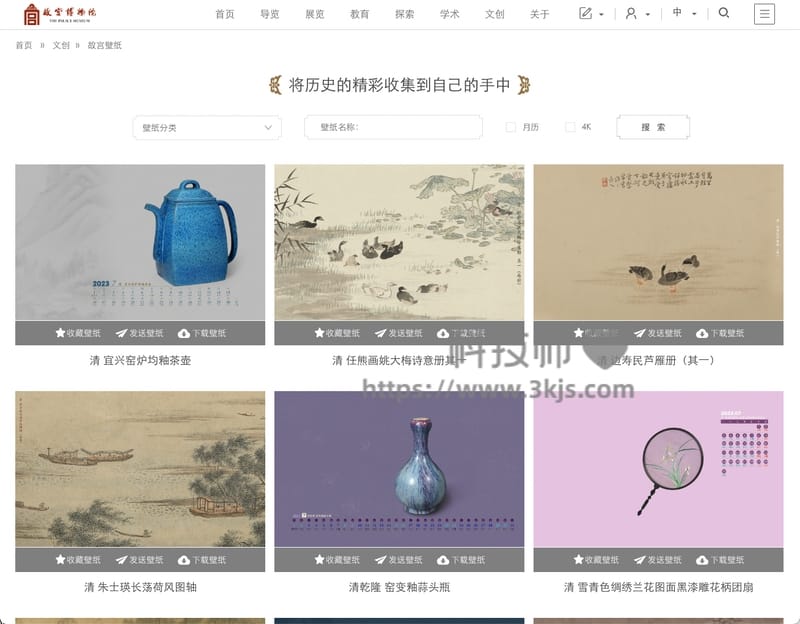The width and height of the screenshot is (800, 624).
Task: Send the 任熊画姚大梅诗意册 wallpaper
Action: [x=398, y=333]
